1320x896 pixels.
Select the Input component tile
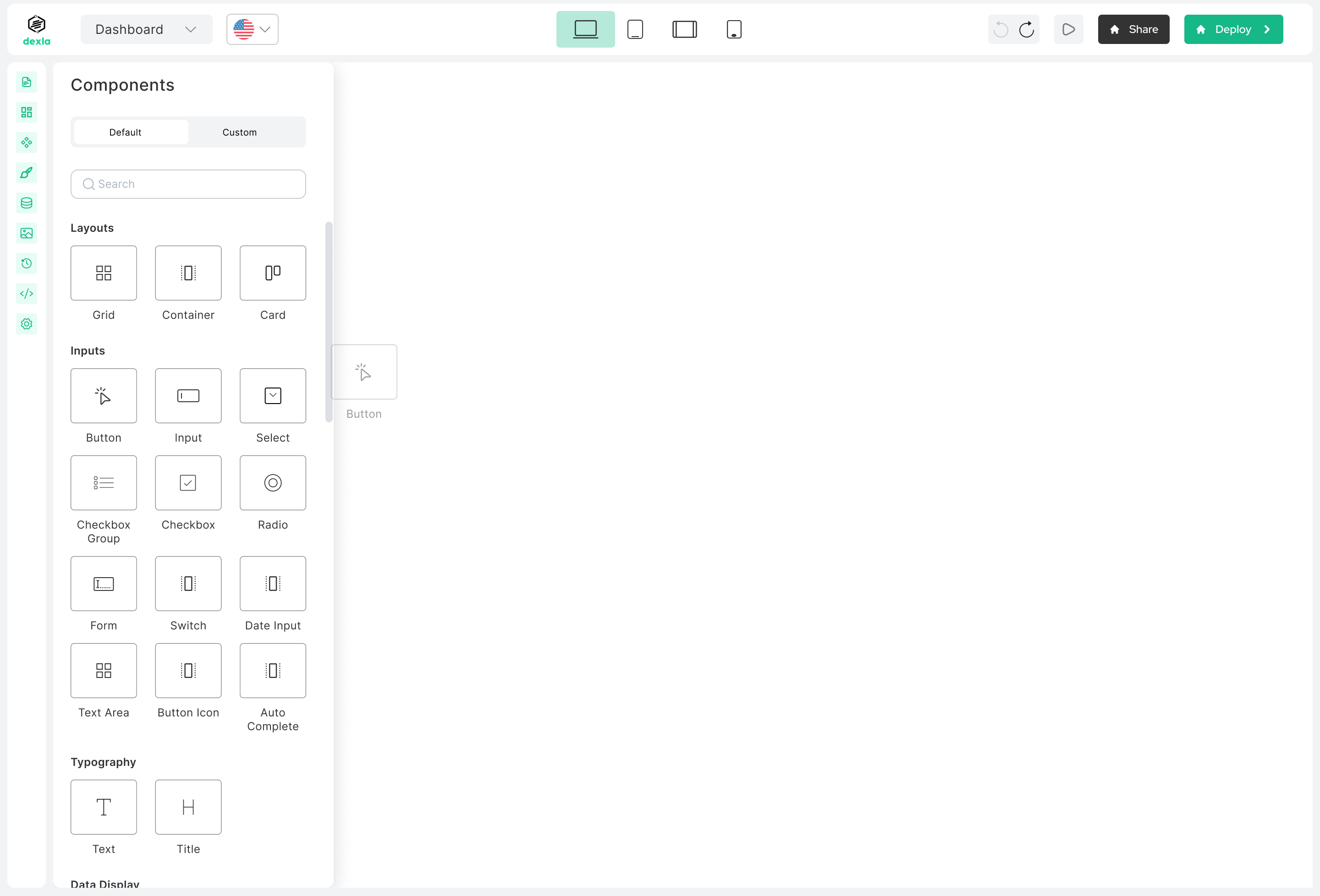[x=188, y=396]
